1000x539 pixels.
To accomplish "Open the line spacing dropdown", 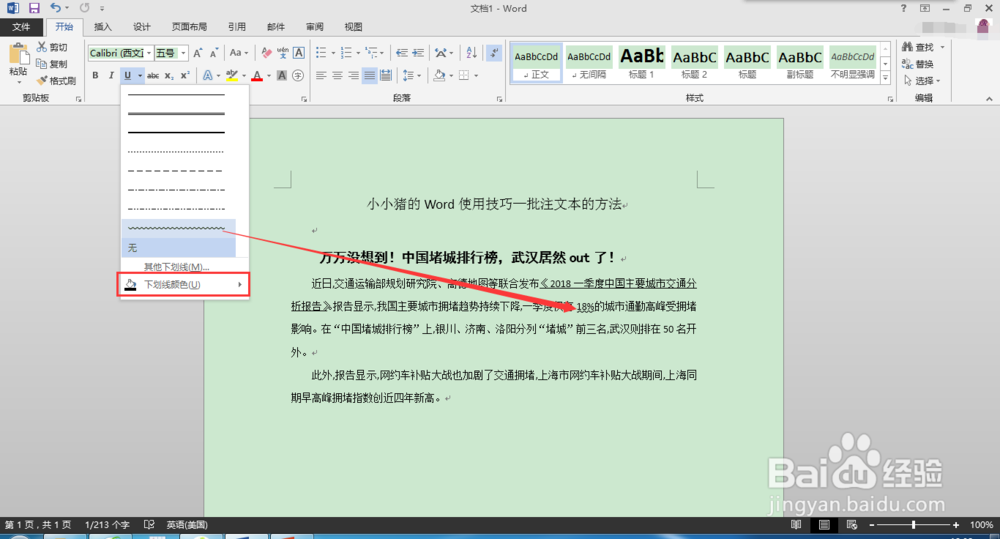I will pos(412,75).
